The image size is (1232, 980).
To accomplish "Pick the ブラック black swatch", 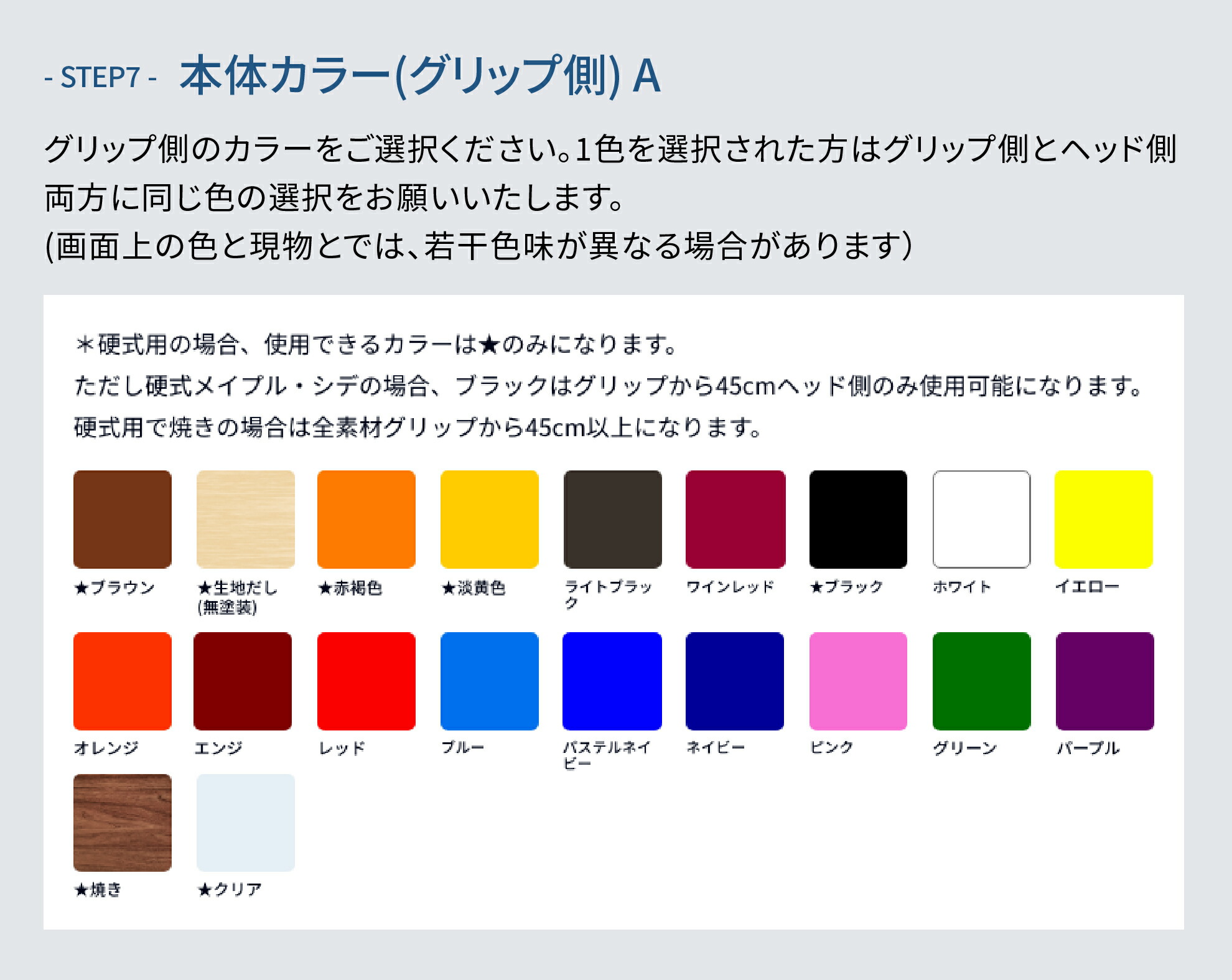I will (x=858, y=519).
